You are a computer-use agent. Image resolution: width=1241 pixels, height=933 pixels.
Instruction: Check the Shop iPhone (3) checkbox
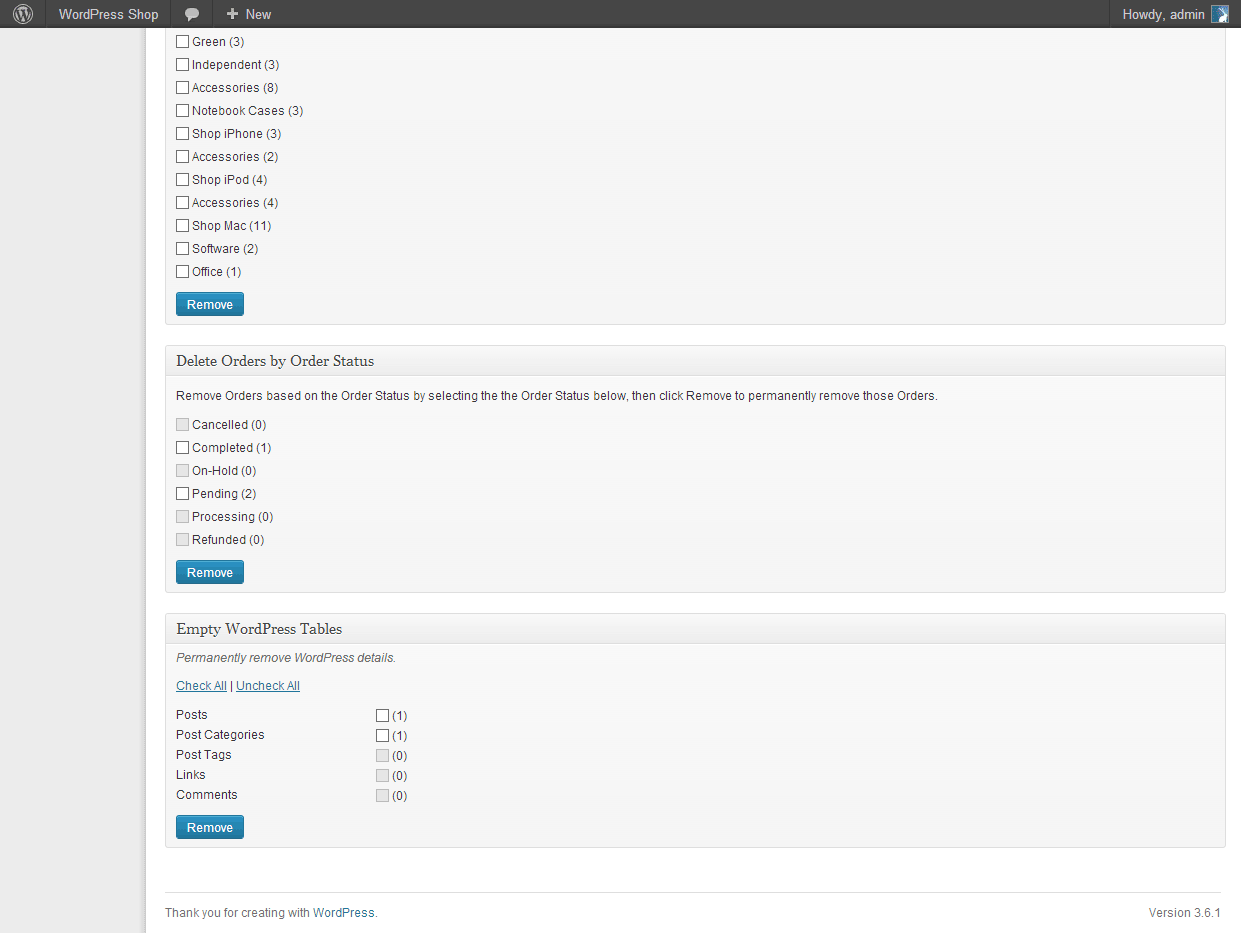coord(182,134)
